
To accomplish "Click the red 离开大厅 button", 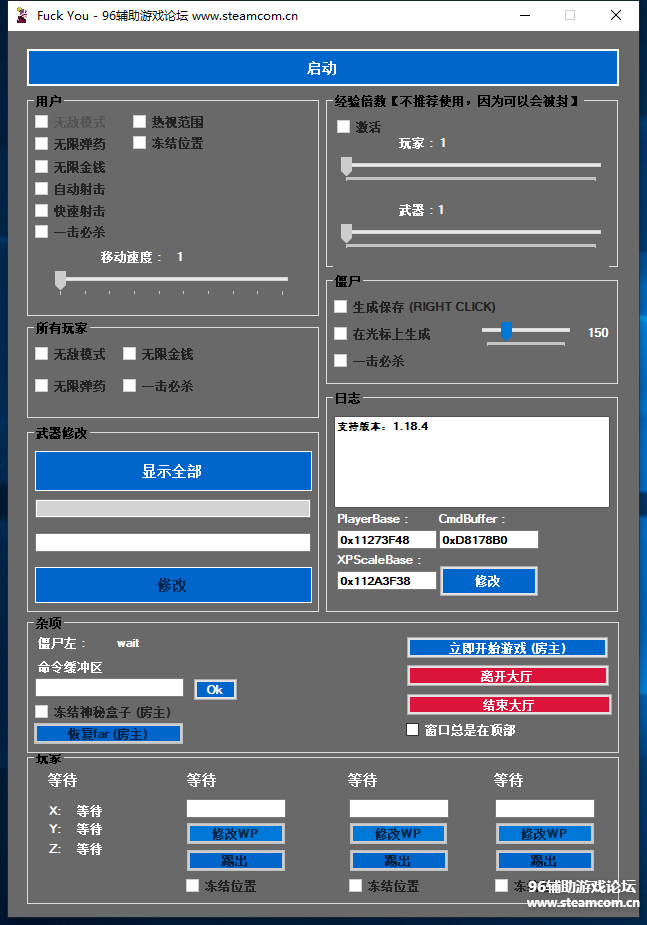I will [x=507, y=676].
